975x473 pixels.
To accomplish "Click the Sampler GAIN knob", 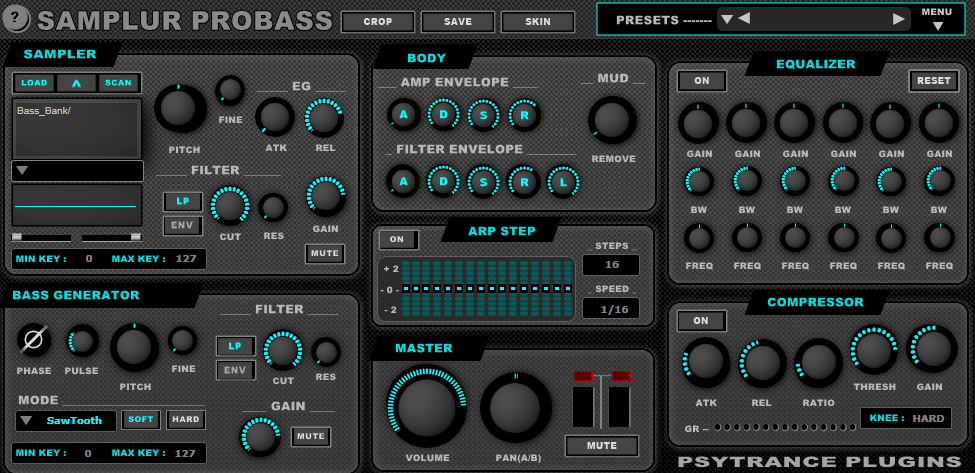I will pyautogui.click(x=326, y=196).
